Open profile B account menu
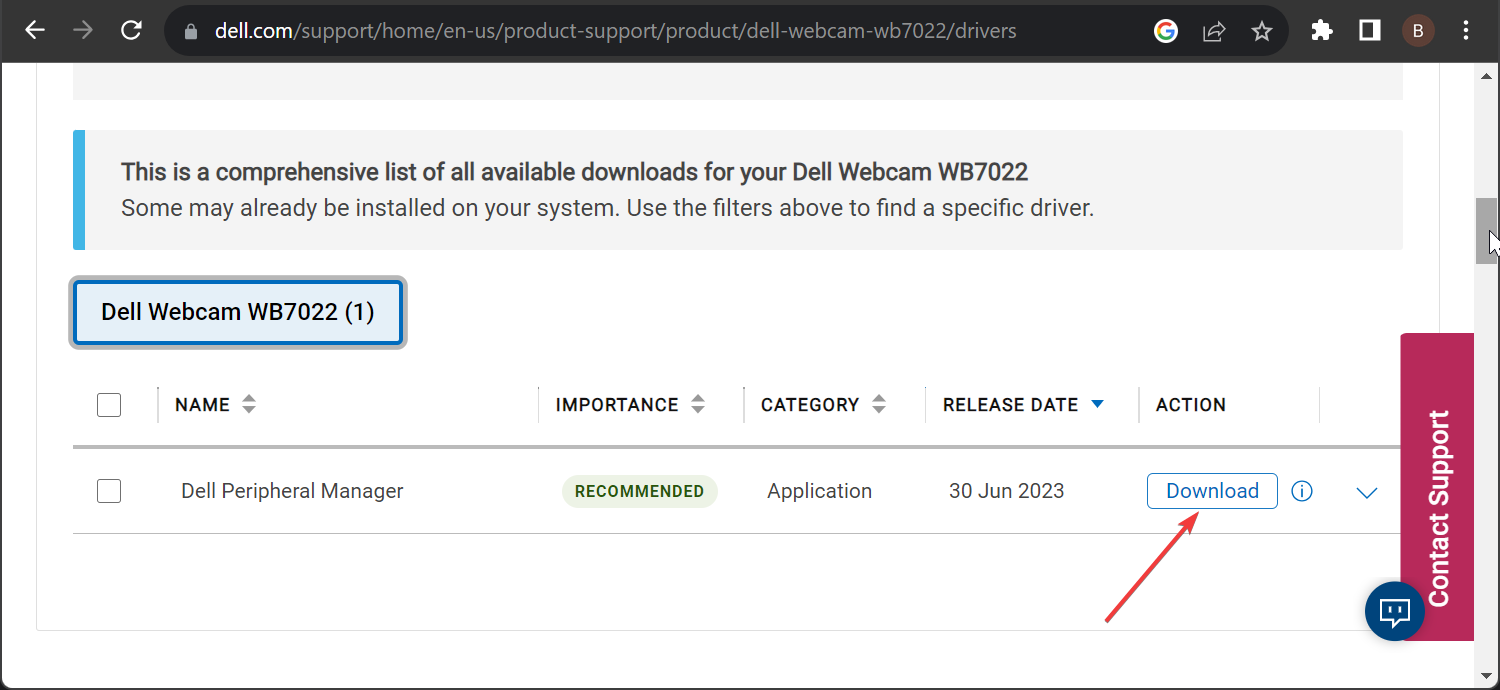The width and height of the screenshot is (1500, 690). coord(1418,31)
